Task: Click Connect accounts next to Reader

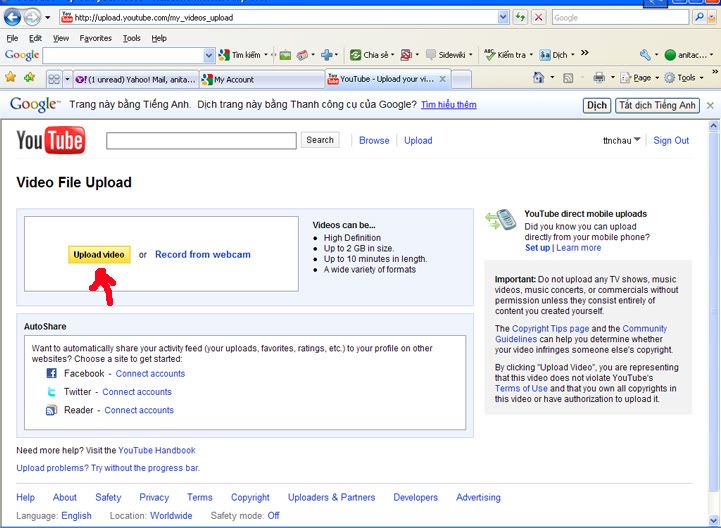Action: (x=139, y=410)
